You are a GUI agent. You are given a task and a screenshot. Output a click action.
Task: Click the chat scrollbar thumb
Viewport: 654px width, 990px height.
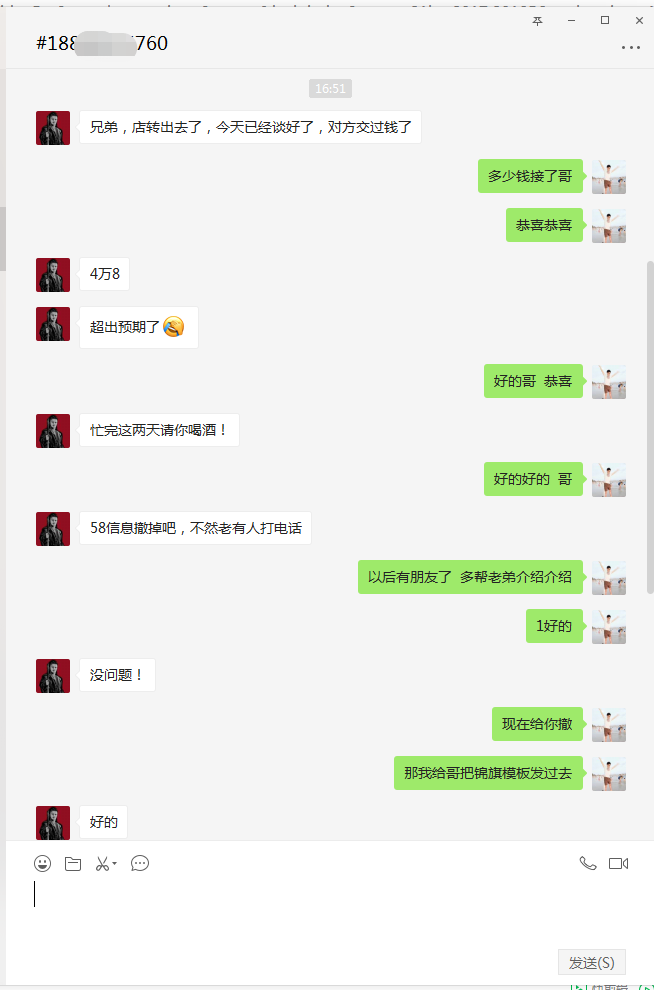pyautogui.click(x=650, y=427)
